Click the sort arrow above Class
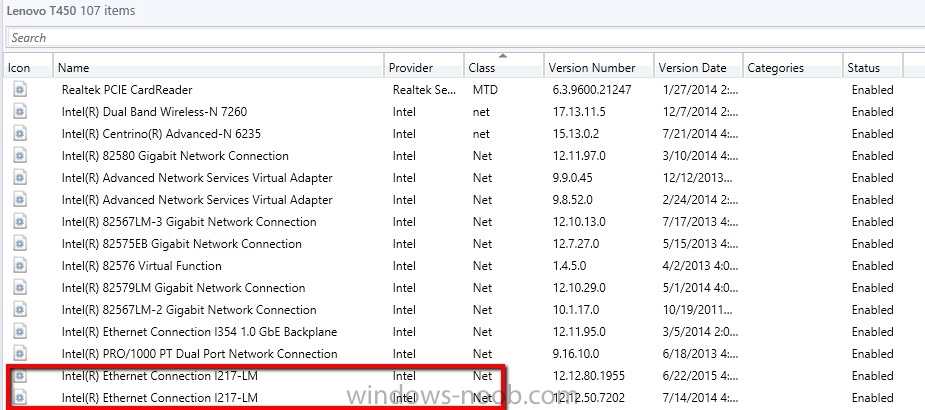This screenshot has height=410, width=925. coord(503,56)
